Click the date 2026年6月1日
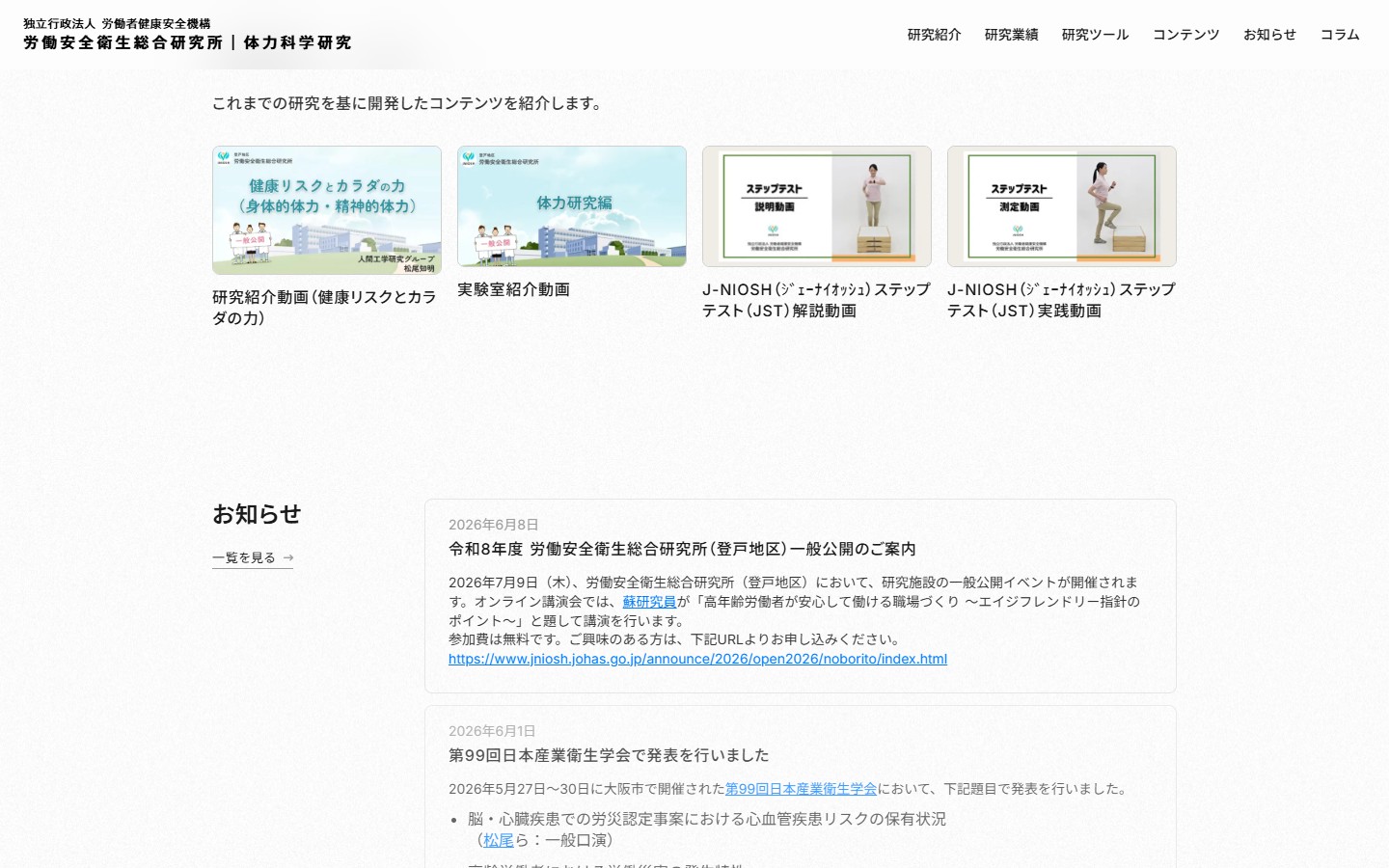The width and height of the screenshot is (1389, 868). (492, 731)
